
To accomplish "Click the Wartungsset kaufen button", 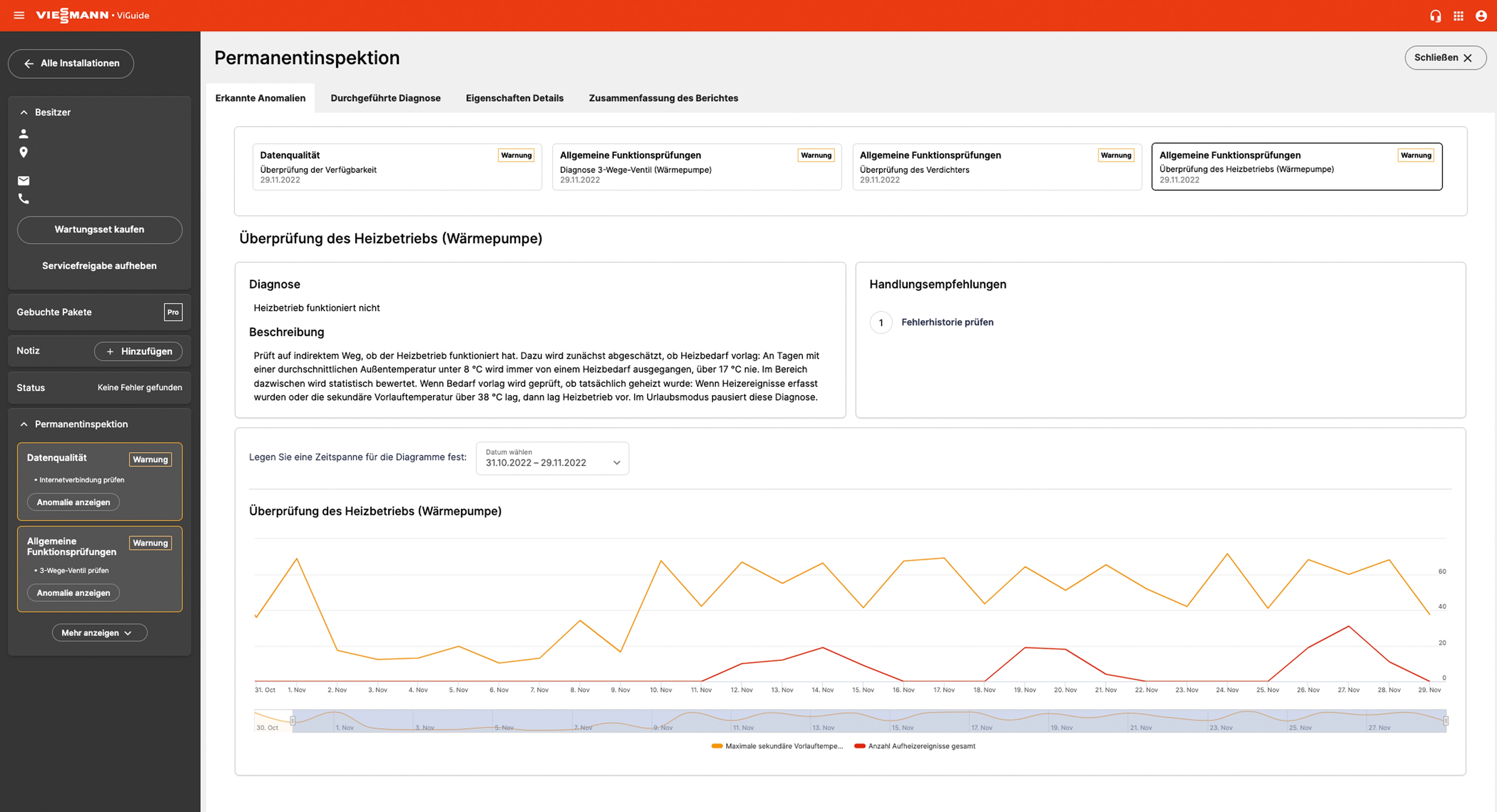I will [x=99, y=229].
